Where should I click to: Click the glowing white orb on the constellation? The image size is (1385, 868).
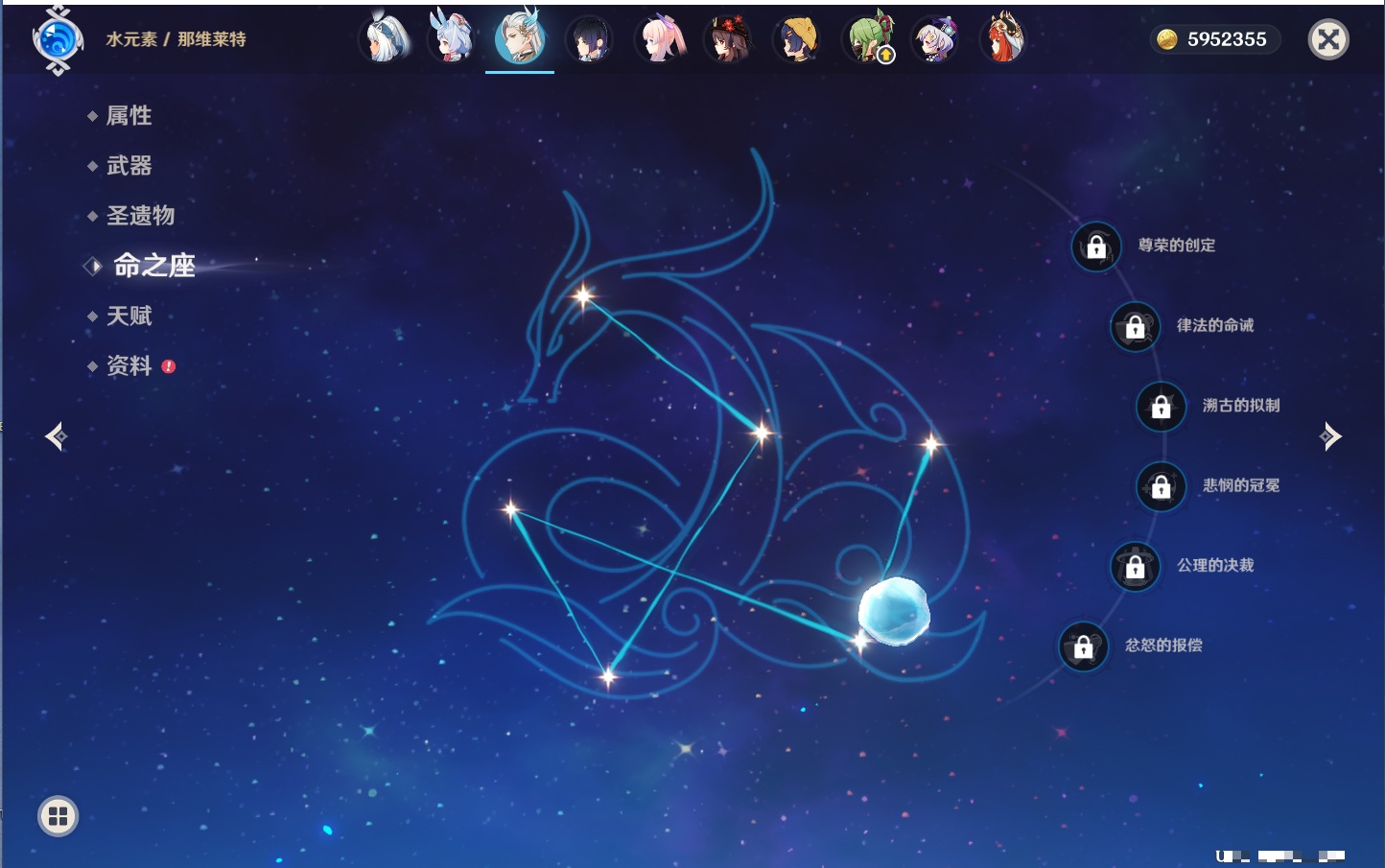pyautogui.click(x=894, y=611)
